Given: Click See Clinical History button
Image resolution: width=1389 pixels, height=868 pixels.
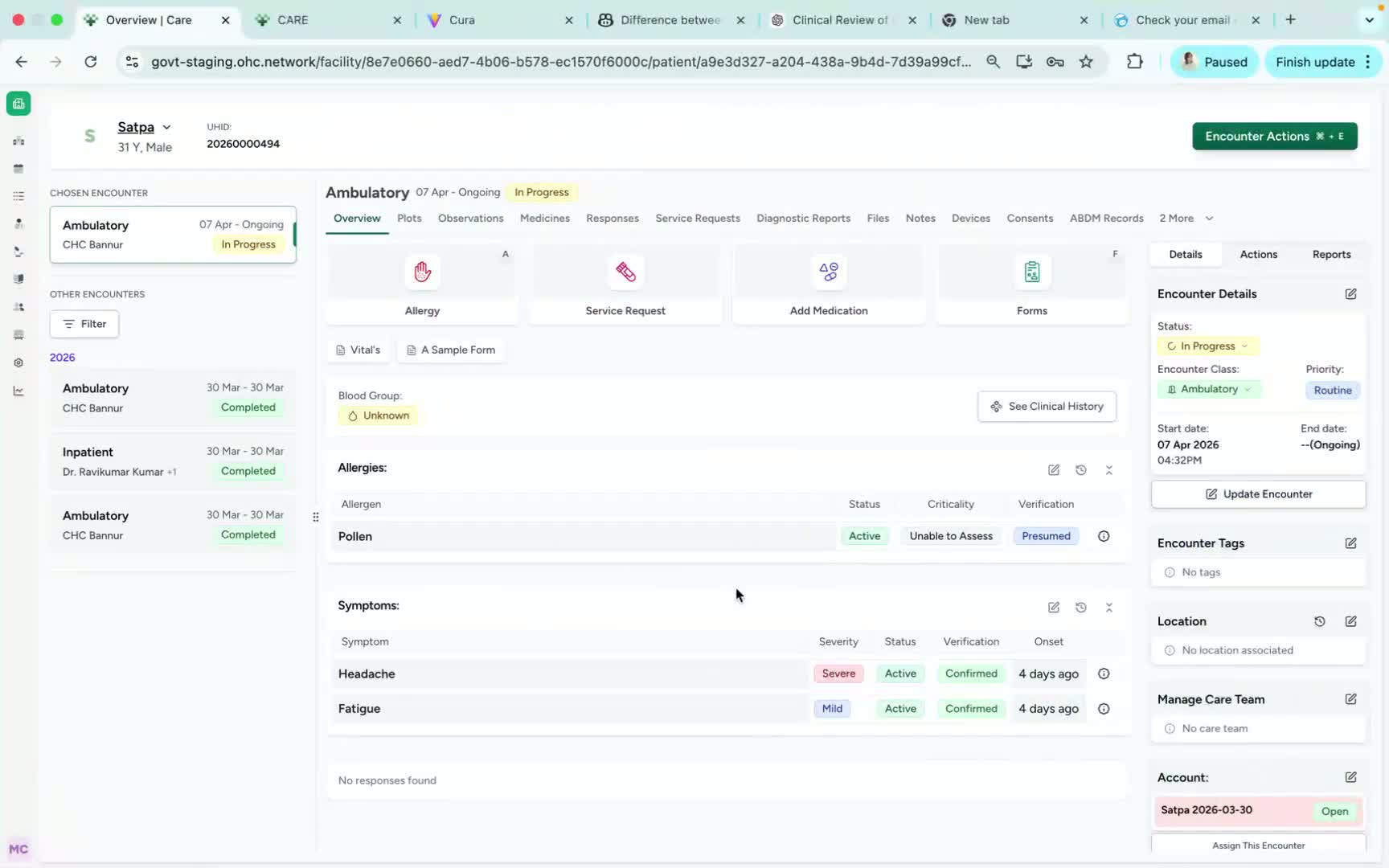Looking at the screenshot, I should click(1047, 407).
